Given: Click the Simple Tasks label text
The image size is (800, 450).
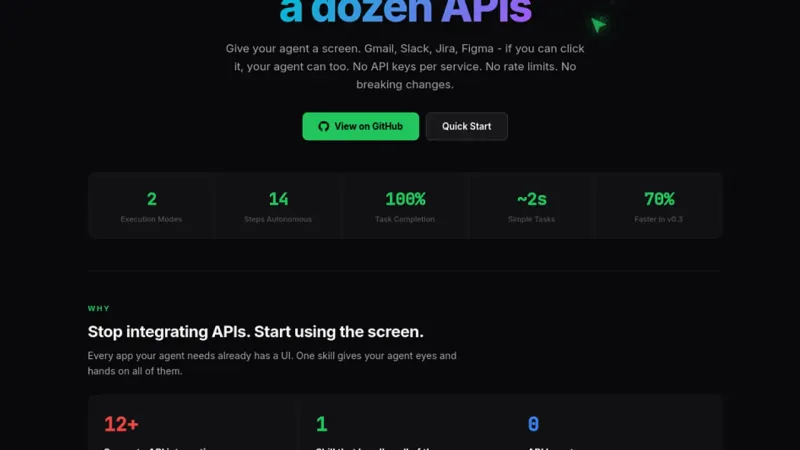Looking at the screenshot, I should [531, 219].
